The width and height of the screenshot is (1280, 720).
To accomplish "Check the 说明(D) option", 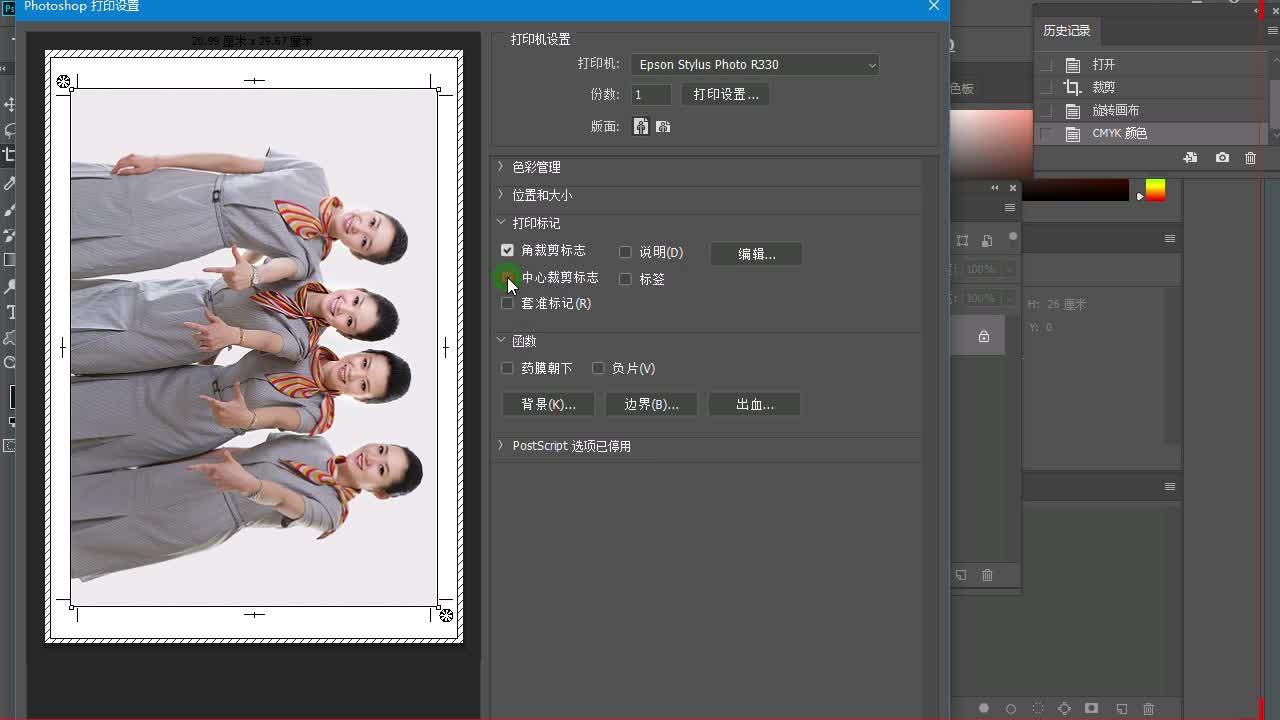I will [625, 252].
